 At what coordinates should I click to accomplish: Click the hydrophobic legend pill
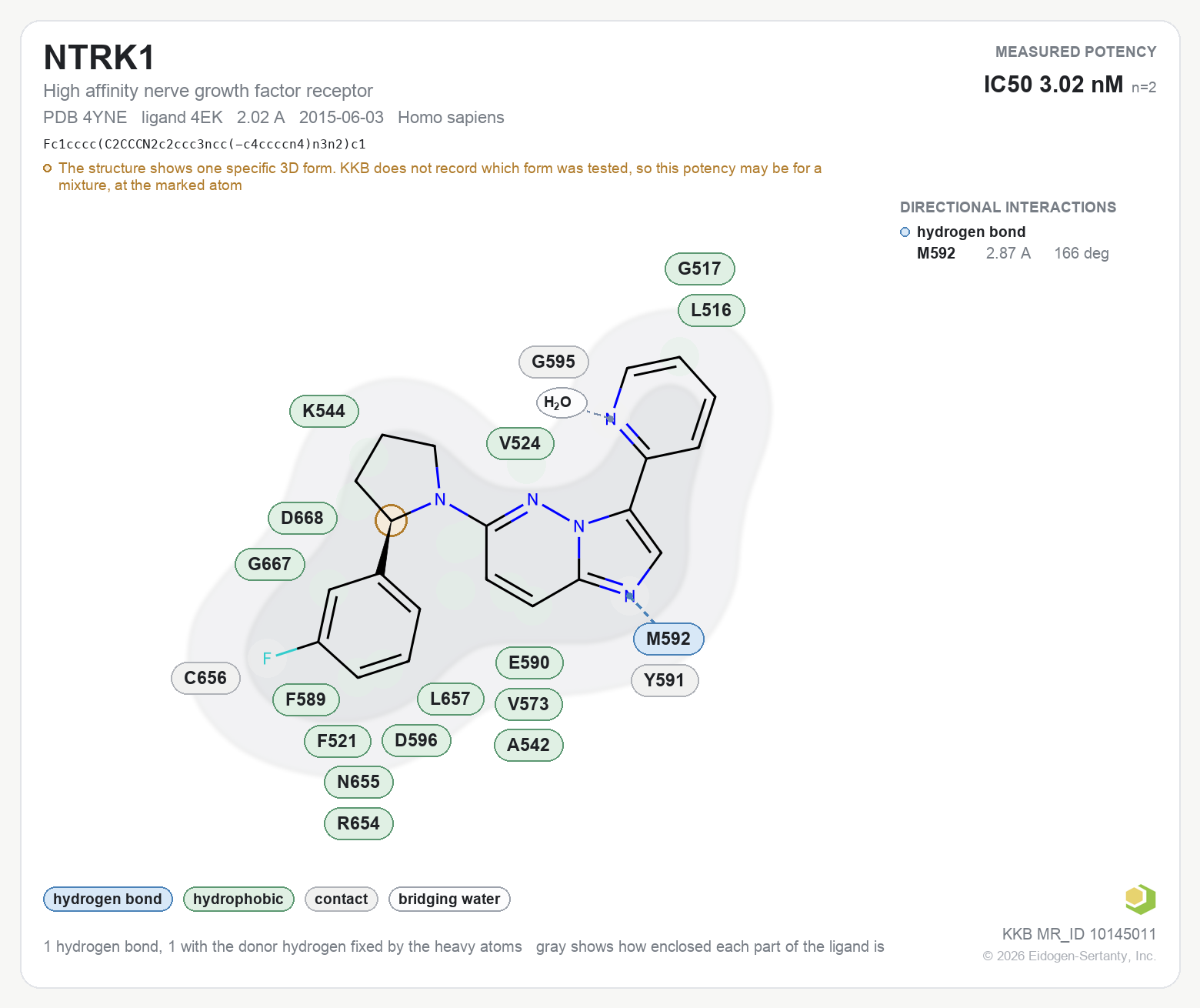pyautogui.click(x=238, y=899)
